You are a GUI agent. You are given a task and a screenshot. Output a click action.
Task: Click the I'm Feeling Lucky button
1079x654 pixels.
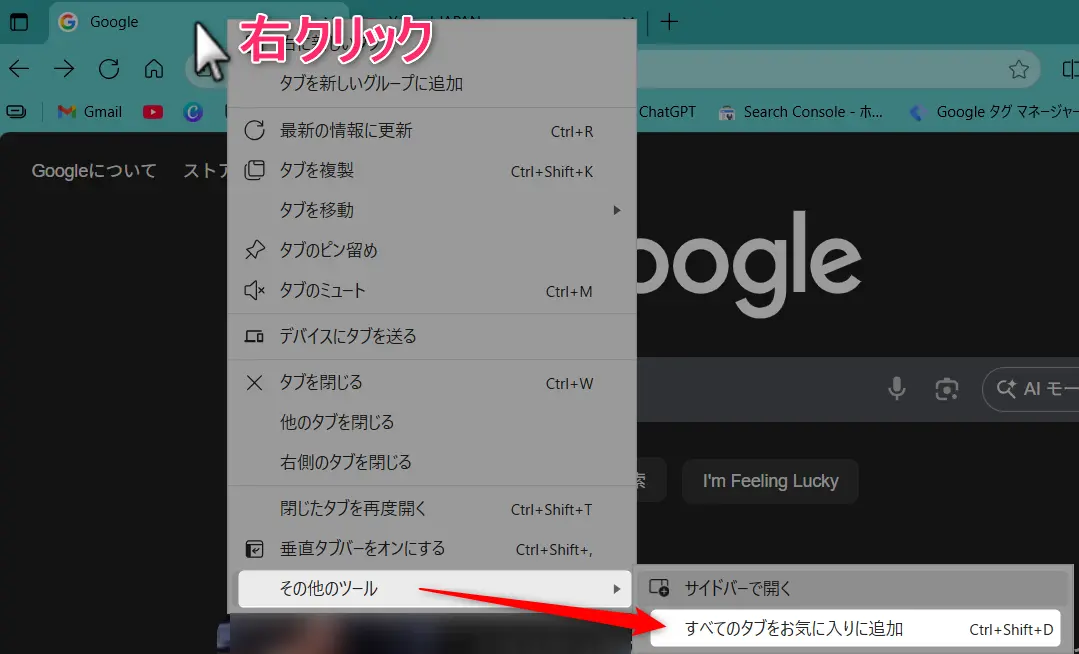770,481
